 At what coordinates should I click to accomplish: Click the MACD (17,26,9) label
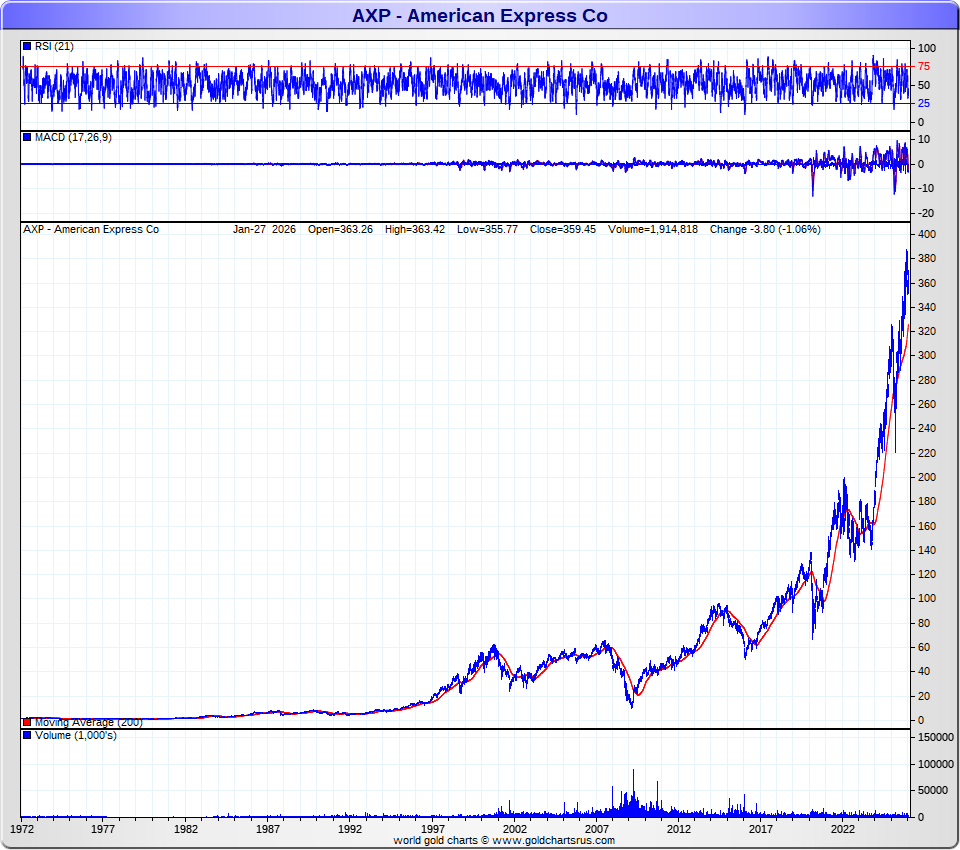tap(73, 138)
